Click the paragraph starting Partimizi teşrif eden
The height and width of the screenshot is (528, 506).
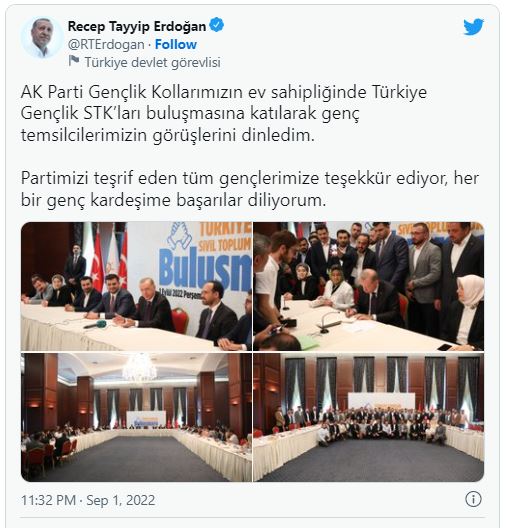249,189
